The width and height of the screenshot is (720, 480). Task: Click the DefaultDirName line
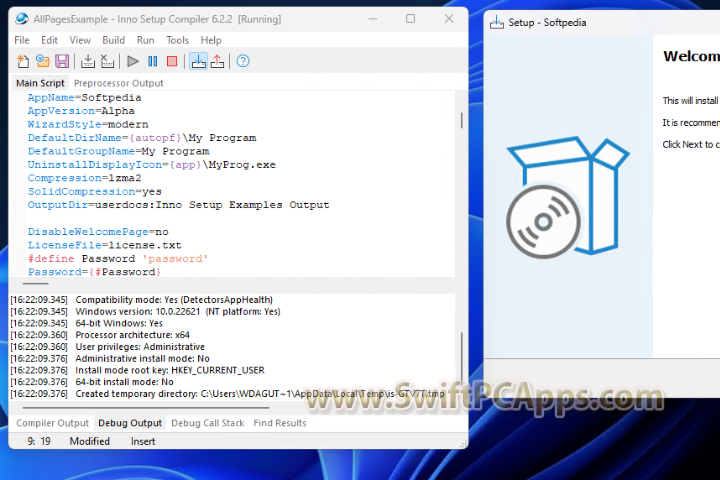click(x=142, y=138)
